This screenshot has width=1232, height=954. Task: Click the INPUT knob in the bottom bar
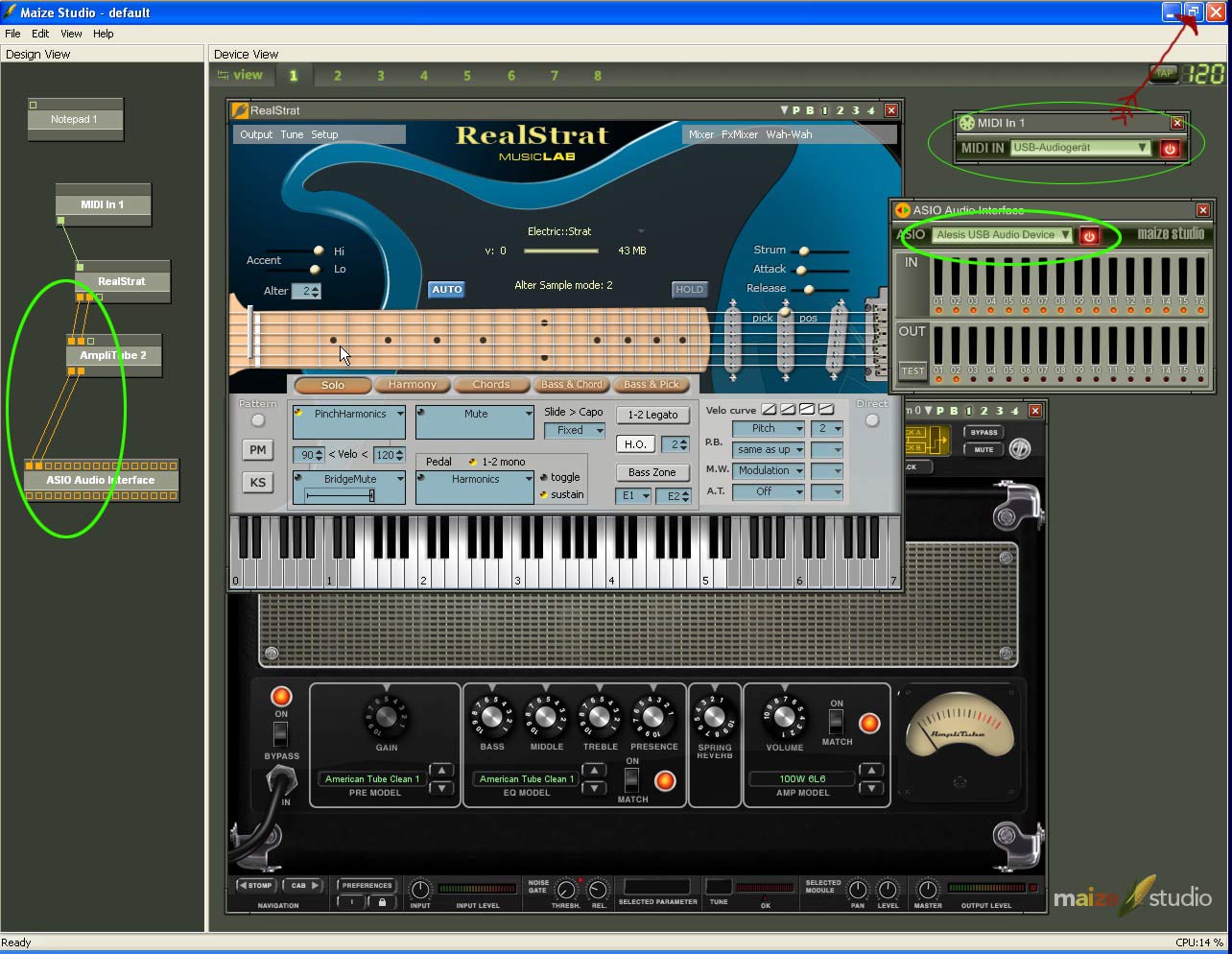[420, 890]
